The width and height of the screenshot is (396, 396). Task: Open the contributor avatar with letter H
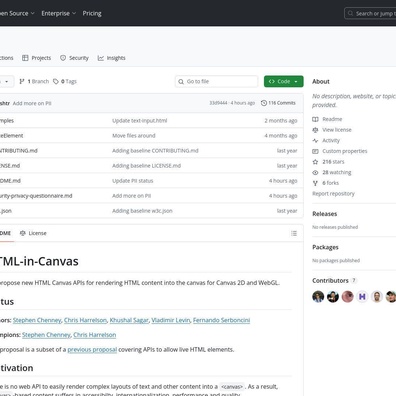point(362,296)
